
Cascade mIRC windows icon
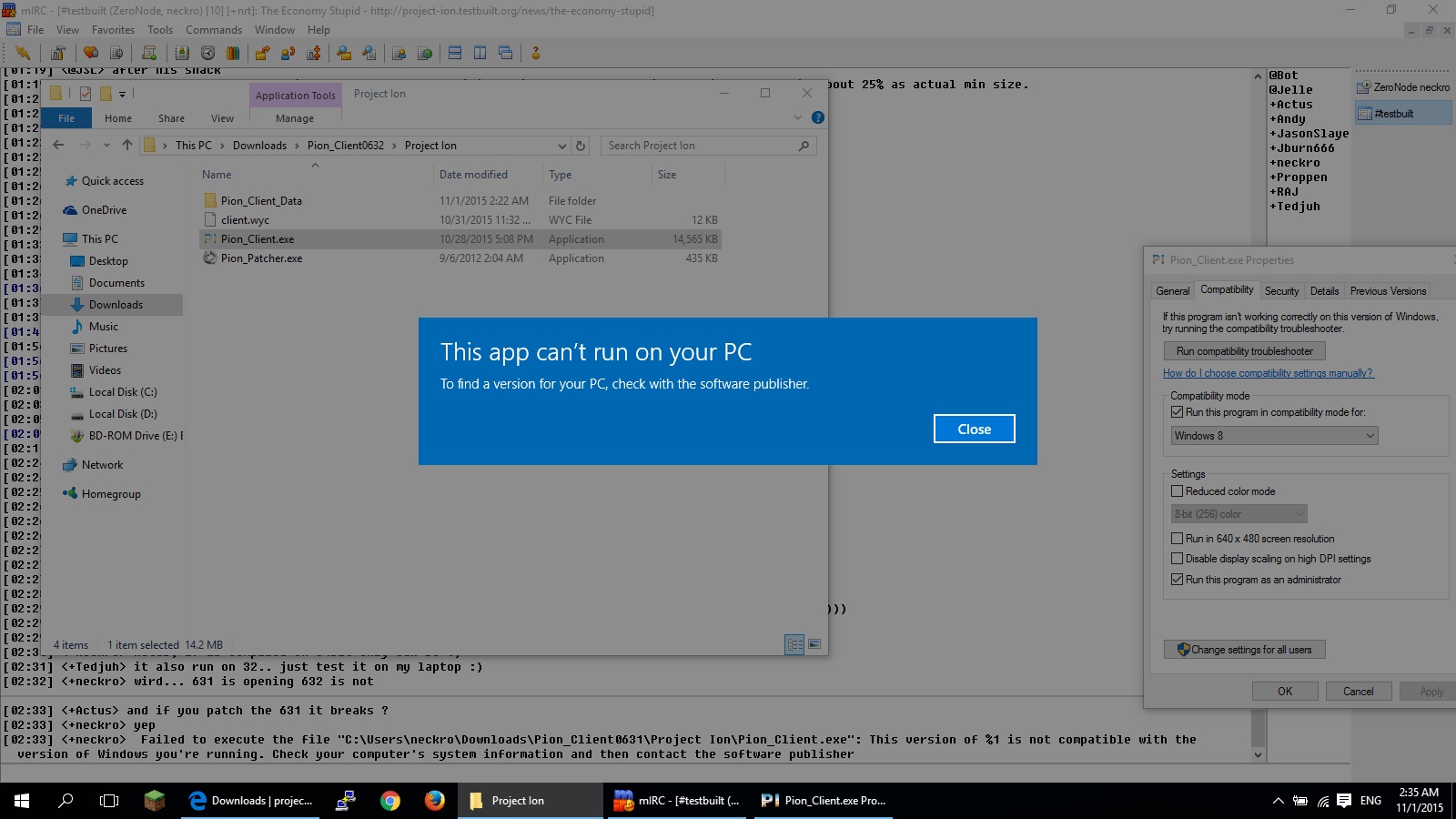(x=506, y=53)
